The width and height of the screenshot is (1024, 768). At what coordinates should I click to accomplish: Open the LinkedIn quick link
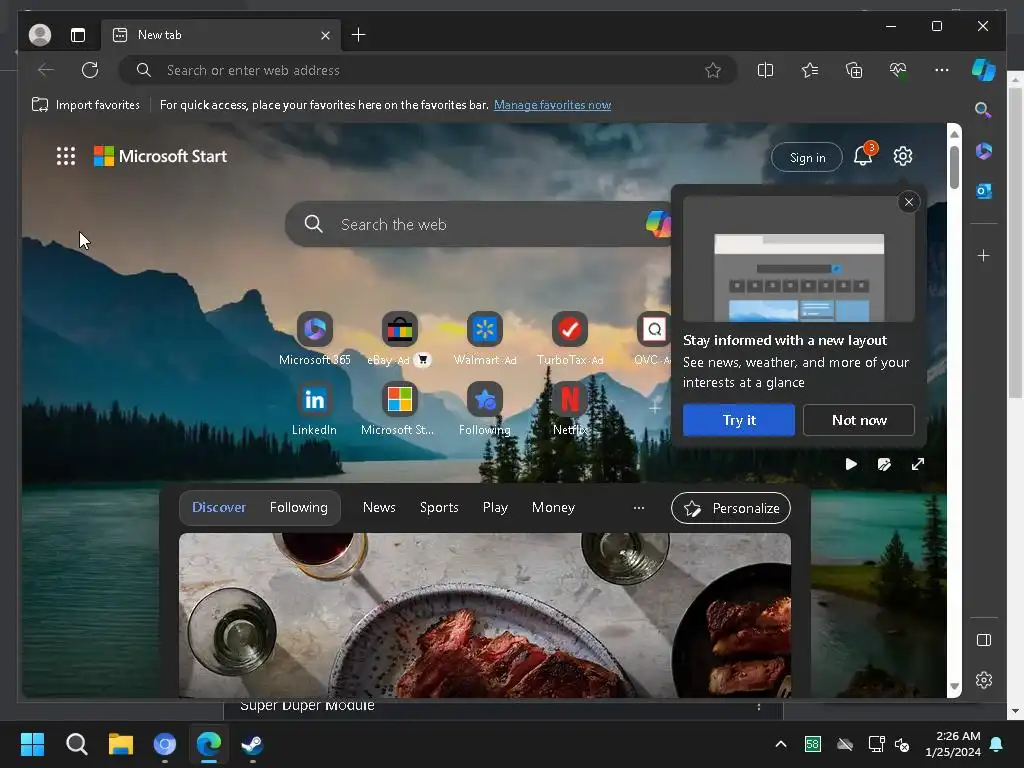(x=314, y=409)
